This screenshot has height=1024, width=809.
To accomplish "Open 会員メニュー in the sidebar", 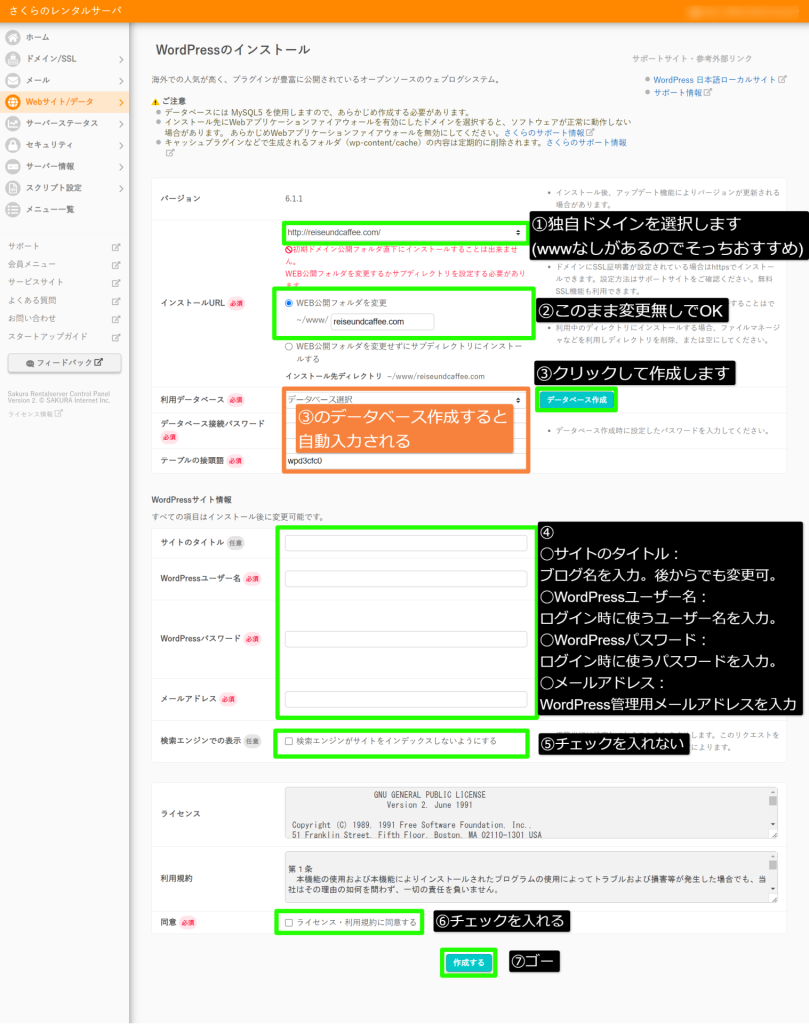I will click(x=32, y=264).
